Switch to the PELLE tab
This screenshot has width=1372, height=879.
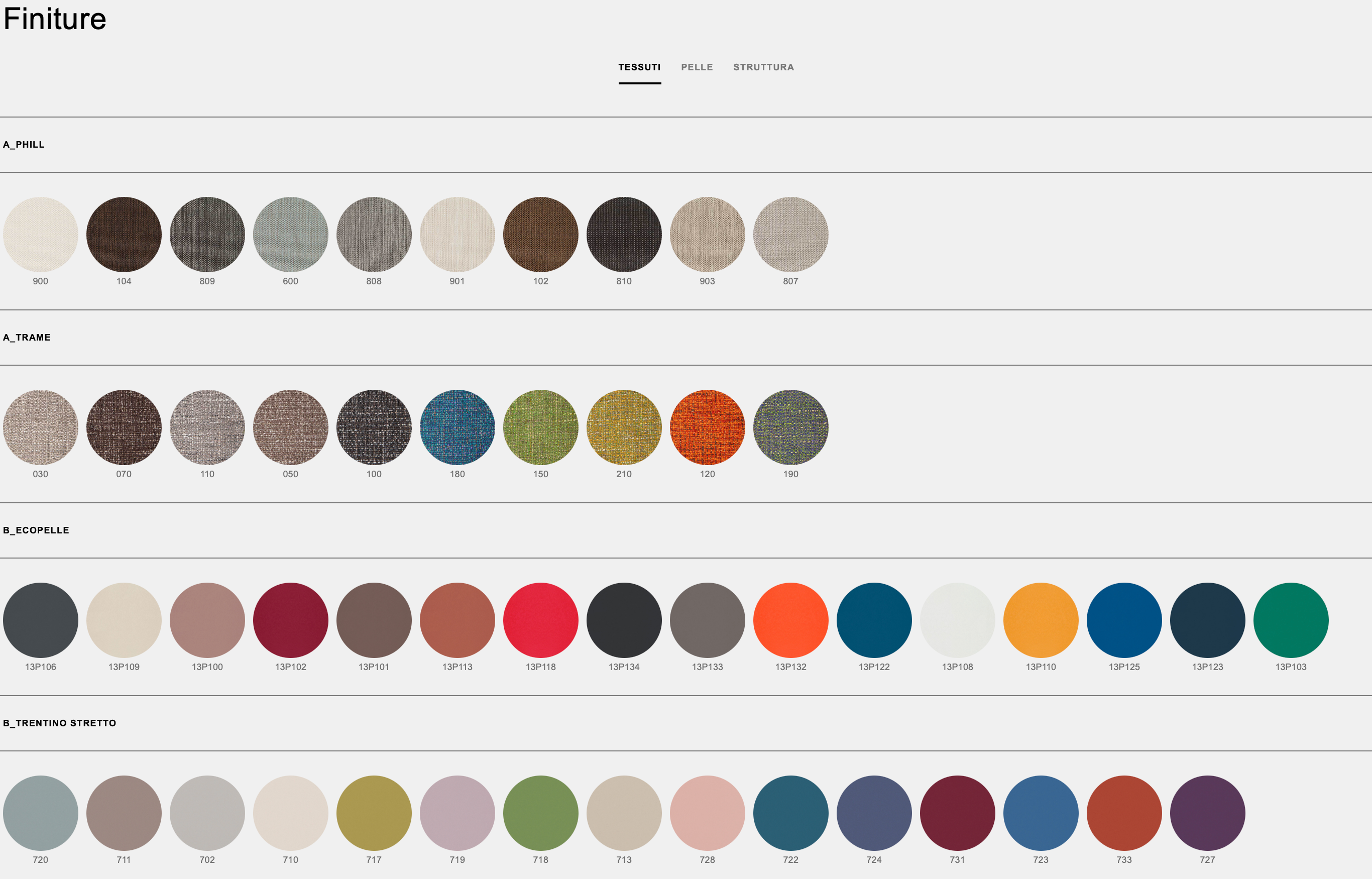pyautogui.click(x=697, y=67)
